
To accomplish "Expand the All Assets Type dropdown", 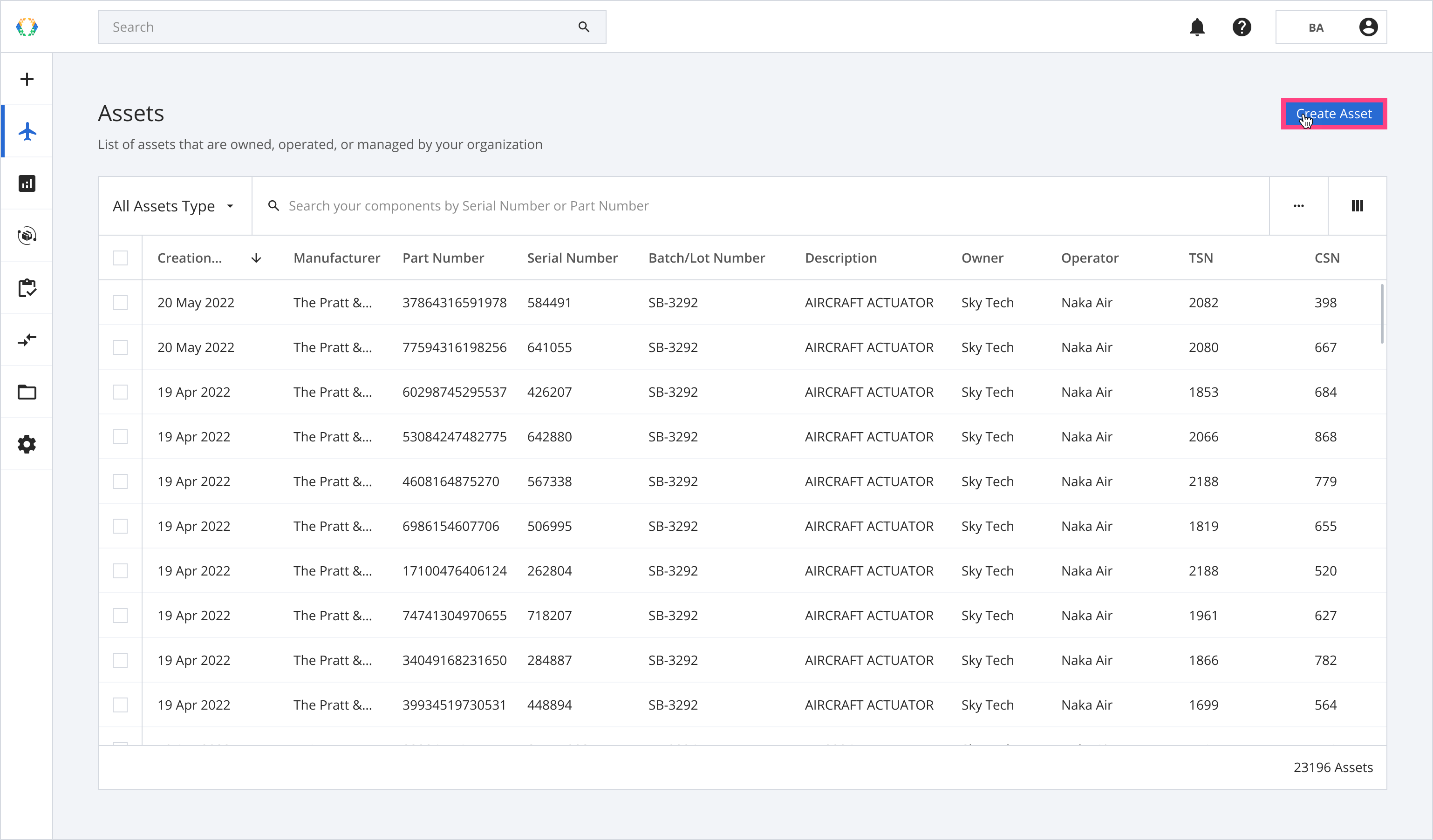I will pyautogui.click(x=174, y=206).
